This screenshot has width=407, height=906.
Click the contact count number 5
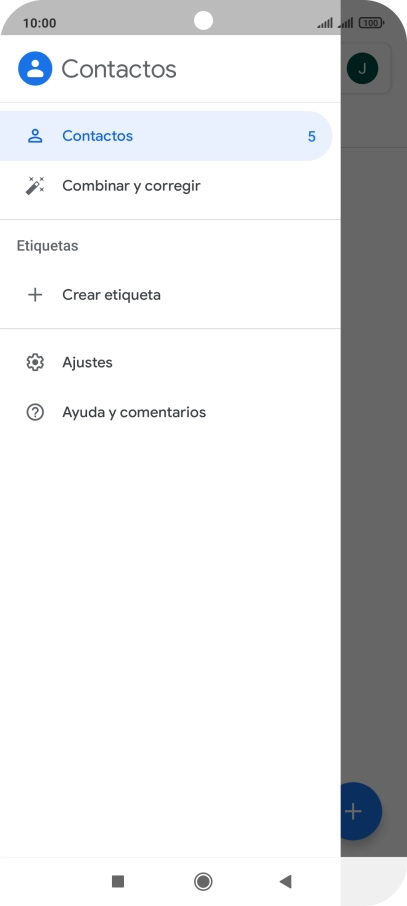tap(312, 136)
